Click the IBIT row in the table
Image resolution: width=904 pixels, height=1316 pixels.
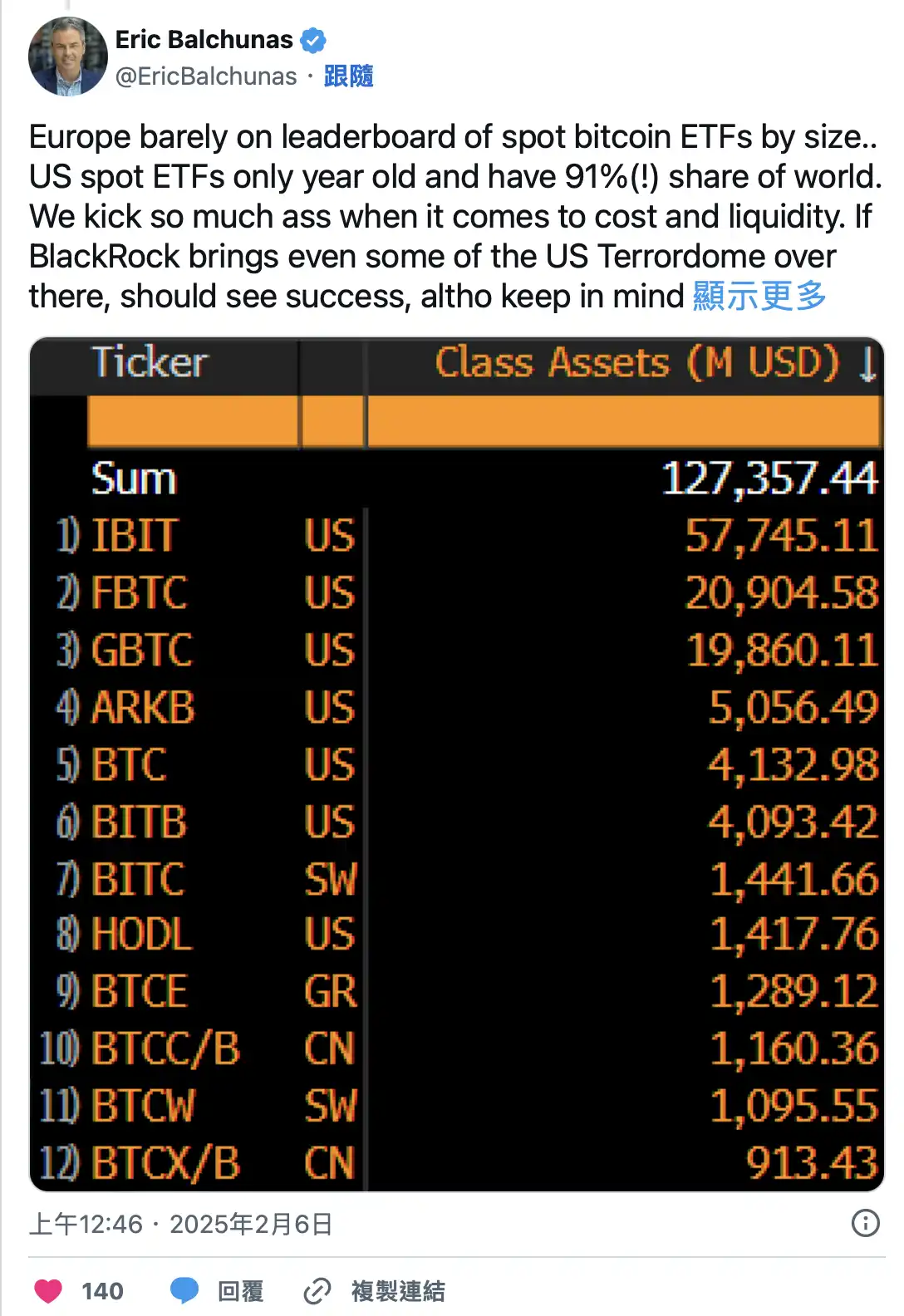[x=135, y=535]
